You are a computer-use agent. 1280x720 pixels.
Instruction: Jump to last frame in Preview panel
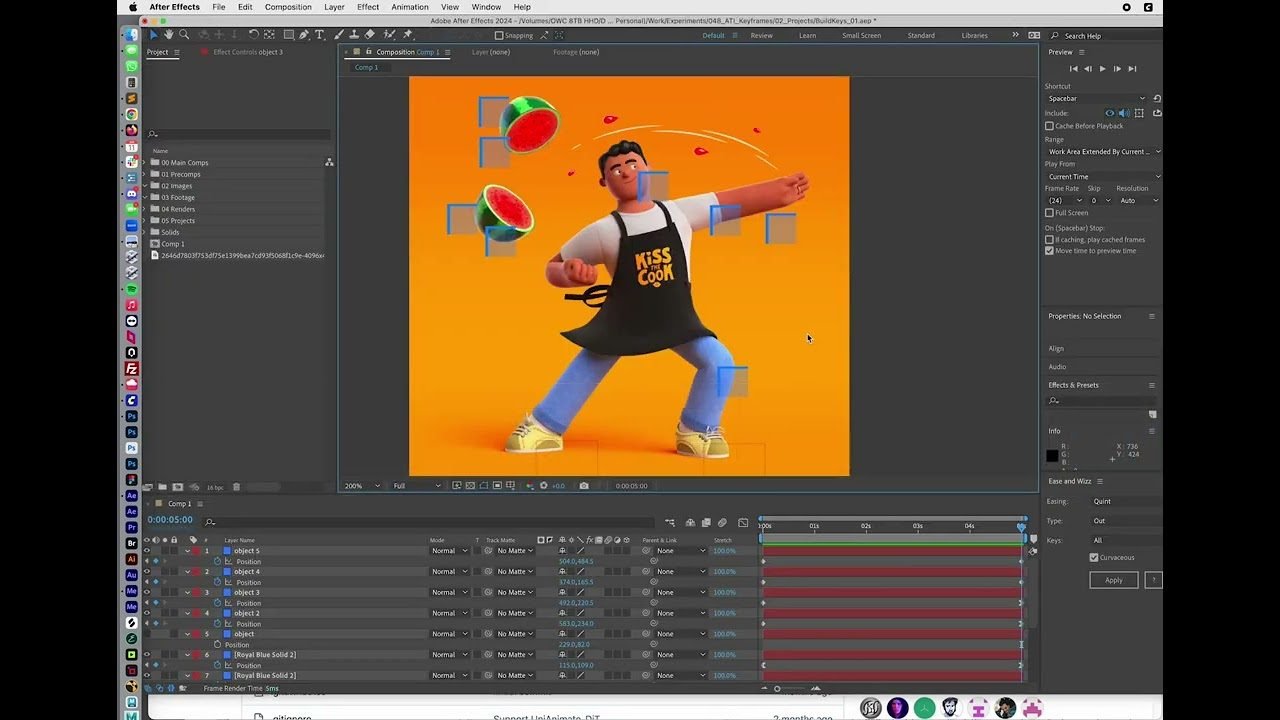click(x=1132, y=69)
